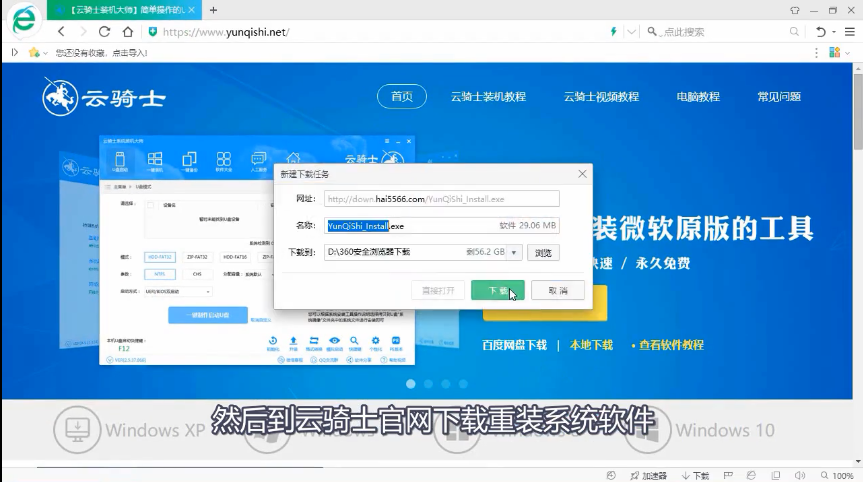This screenshot has width=863, height=482.
Task: Open 云骑士装机教程 navigation item
Action: click(488, 97)
